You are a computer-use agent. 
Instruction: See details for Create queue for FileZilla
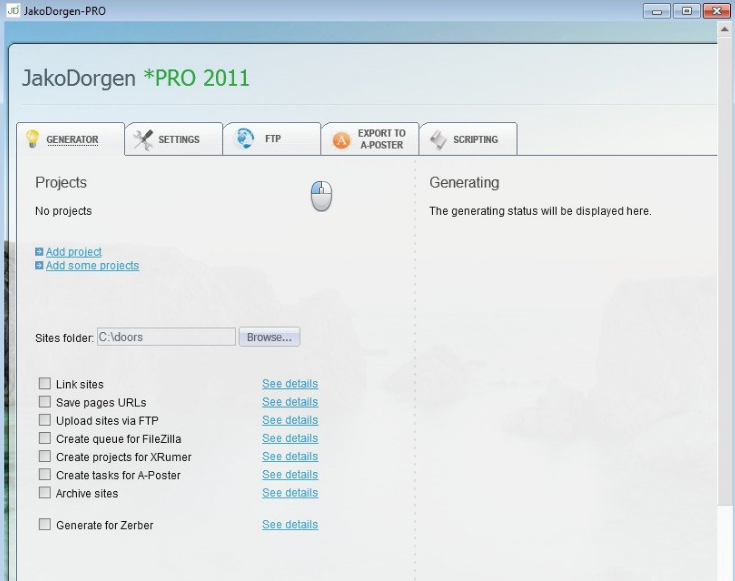[290, 438]
